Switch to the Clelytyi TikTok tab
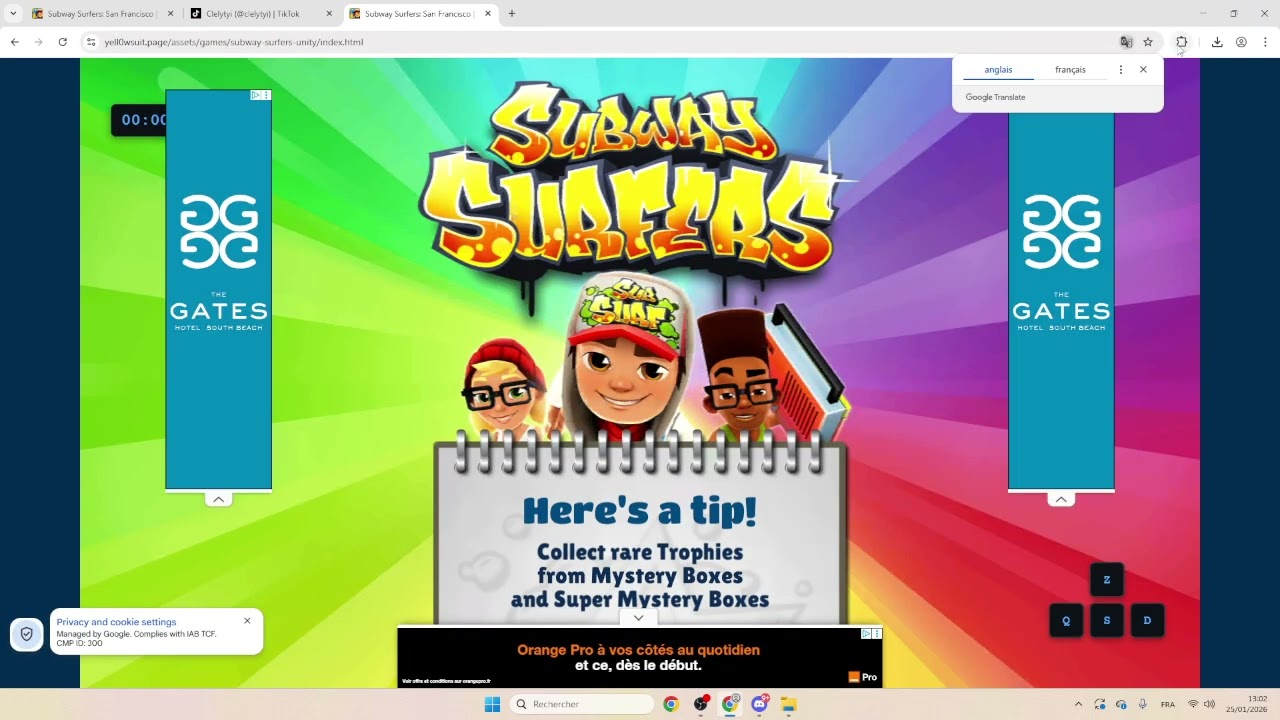This screenshot has width=1280, height=720. 260,14
